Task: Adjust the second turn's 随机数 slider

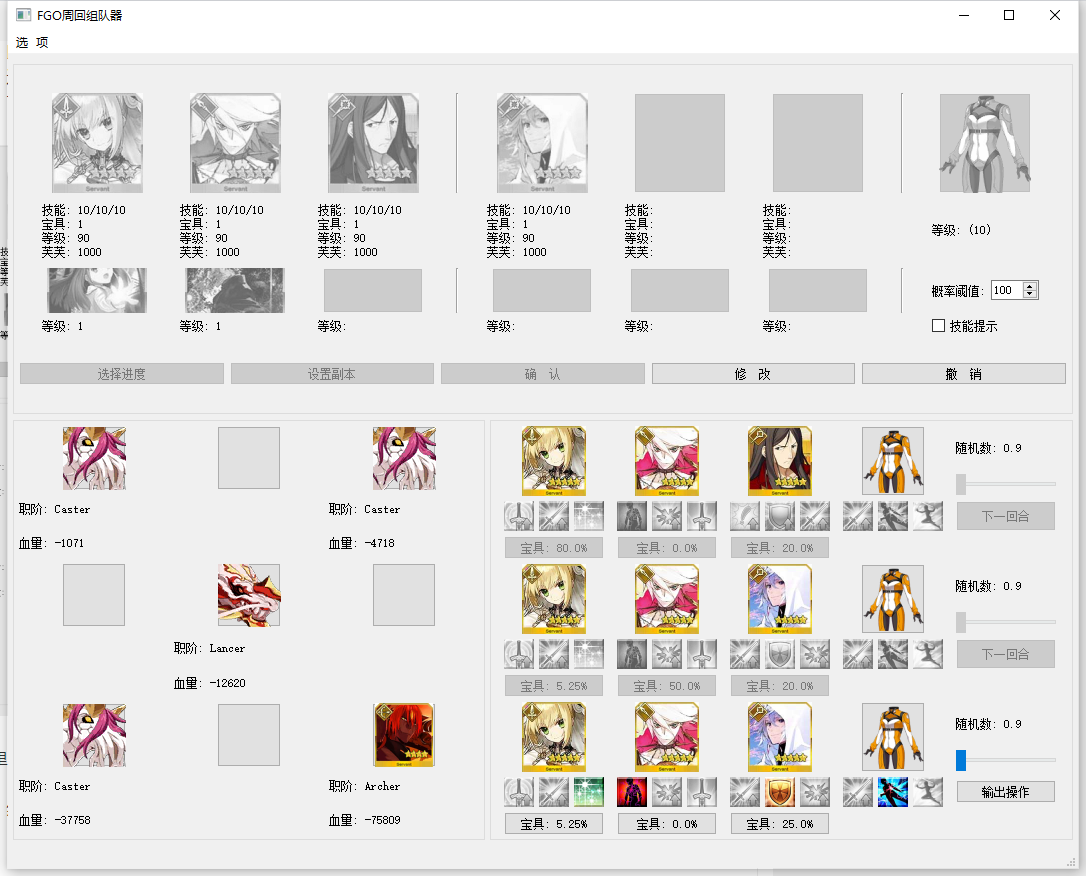Action: click(x=1006, y=622)
